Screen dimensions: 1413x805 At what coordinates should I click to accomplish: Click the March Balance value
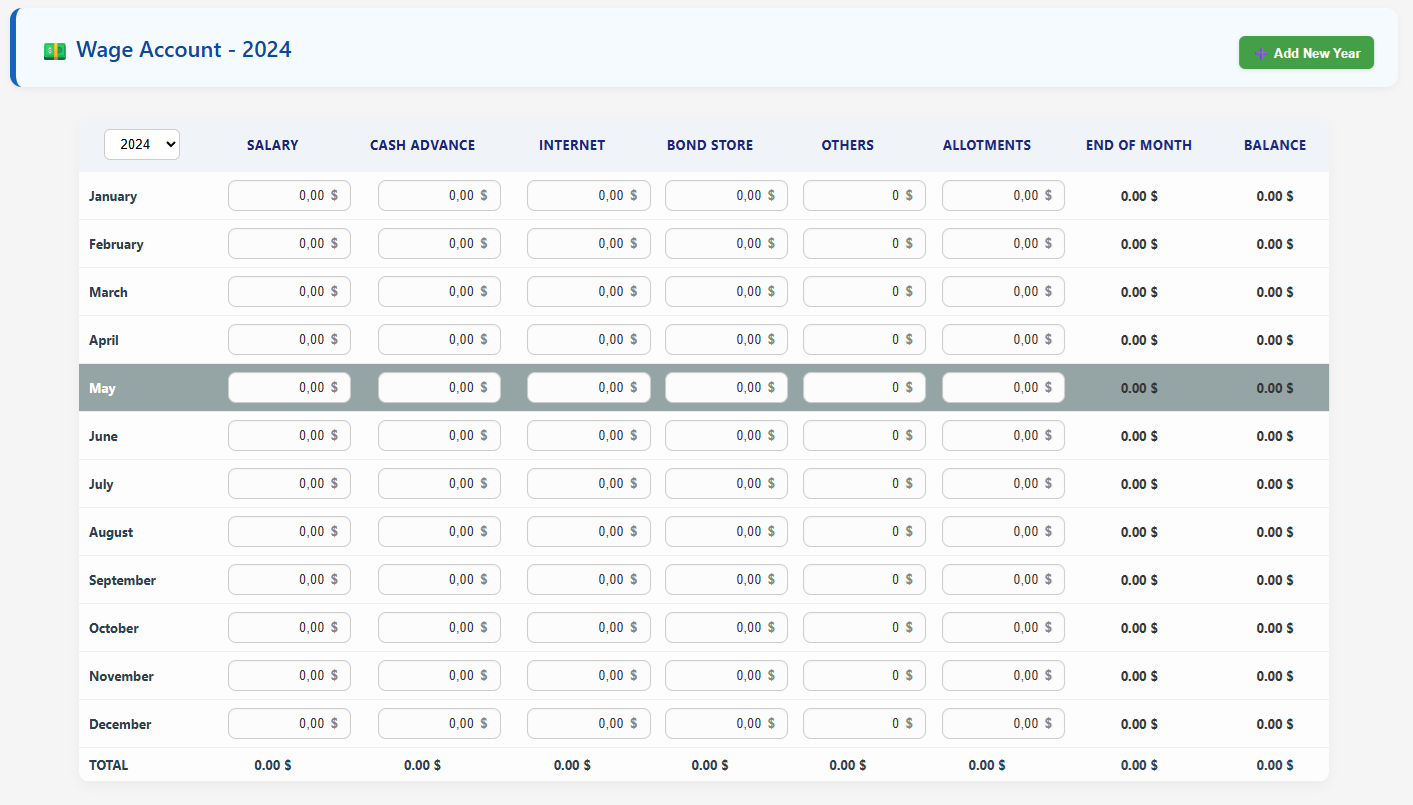[x=1275, y=292]
